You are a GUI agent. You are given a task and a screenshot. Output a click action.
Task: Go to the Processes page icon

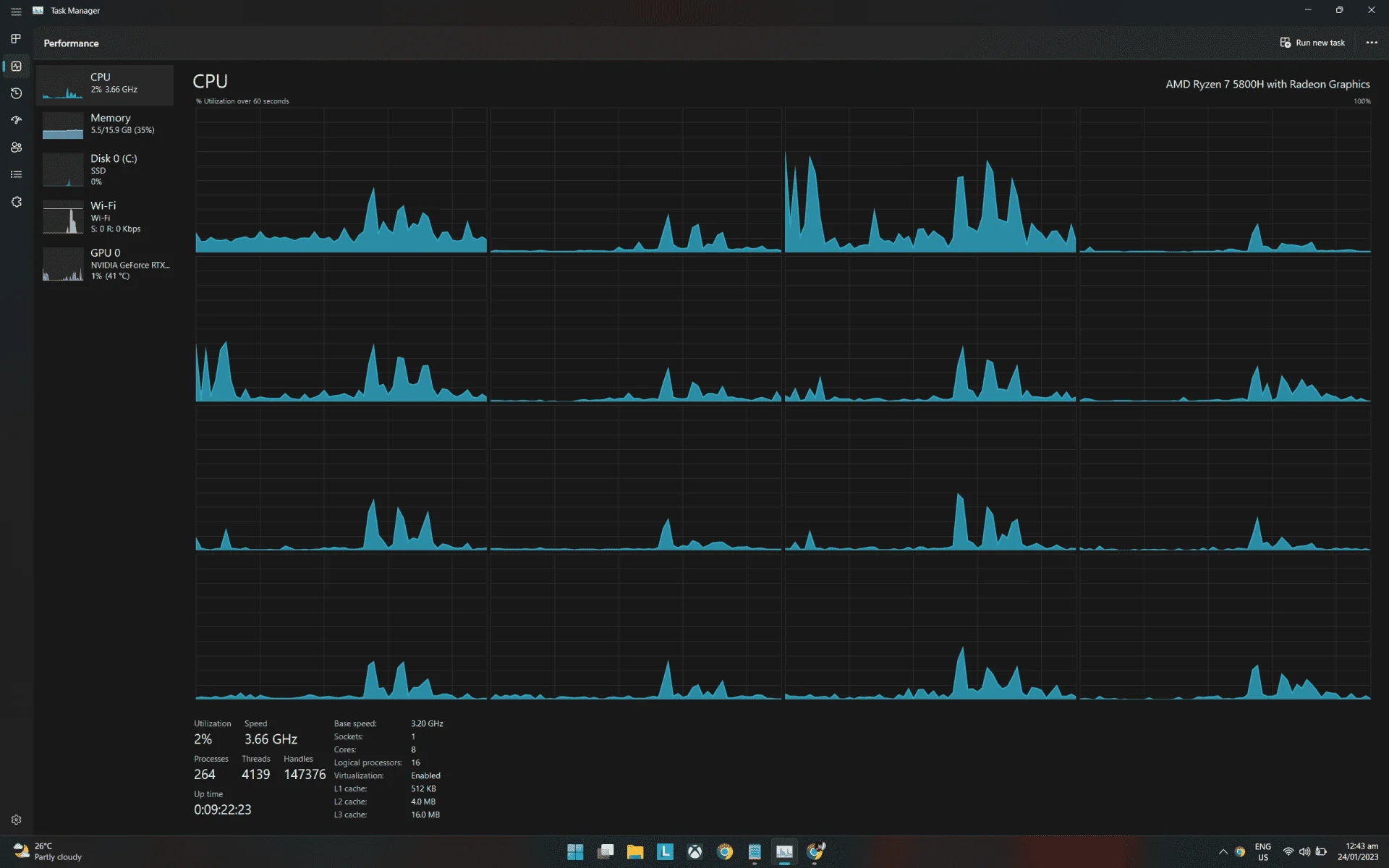[16, 38]
